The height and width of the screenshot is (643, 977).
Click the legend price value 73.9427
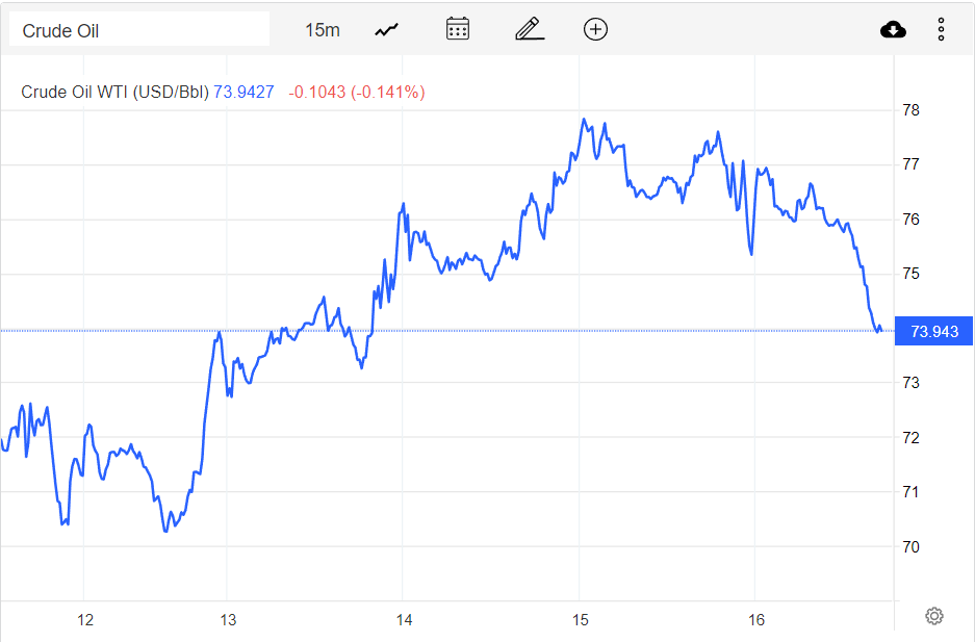(244, 92)
